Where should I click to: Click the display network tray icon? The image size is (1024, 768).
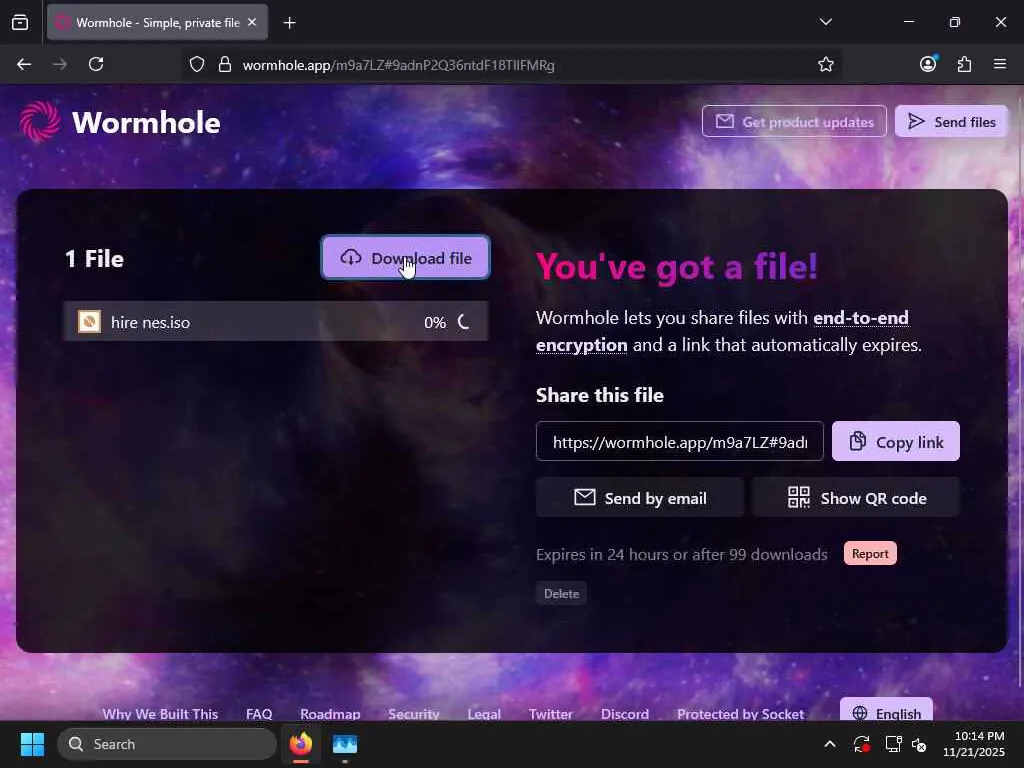893,744
